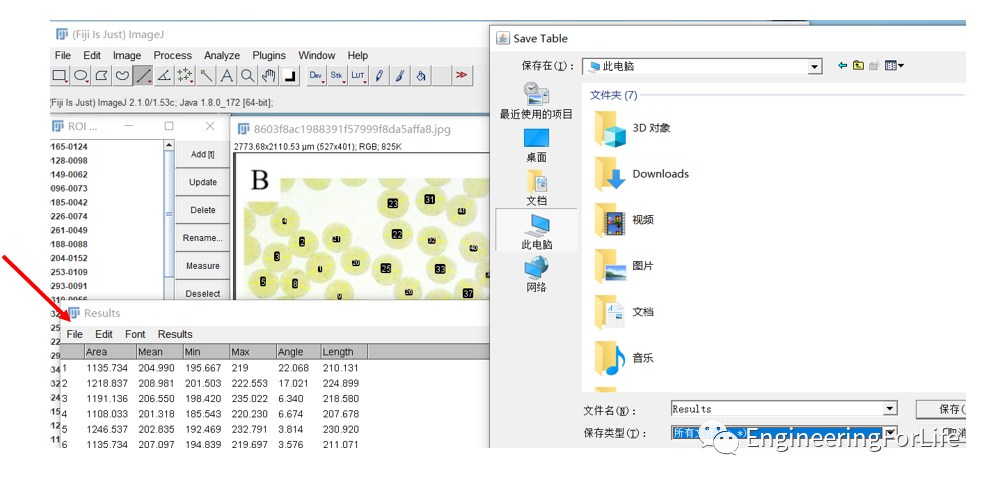Click the back arrow in Save Table

tap(842, 65)
